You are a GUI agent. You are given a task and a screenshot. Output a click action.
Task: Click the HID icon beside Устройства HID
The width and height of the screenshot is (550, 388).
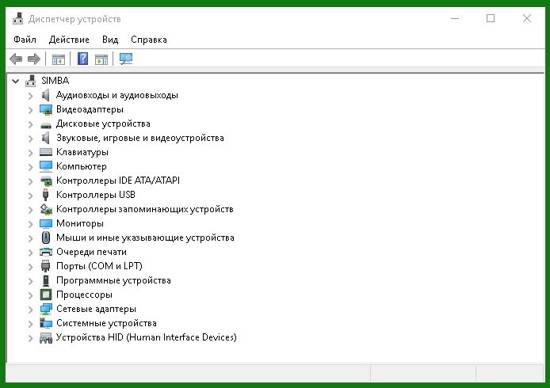coord(46,338)
